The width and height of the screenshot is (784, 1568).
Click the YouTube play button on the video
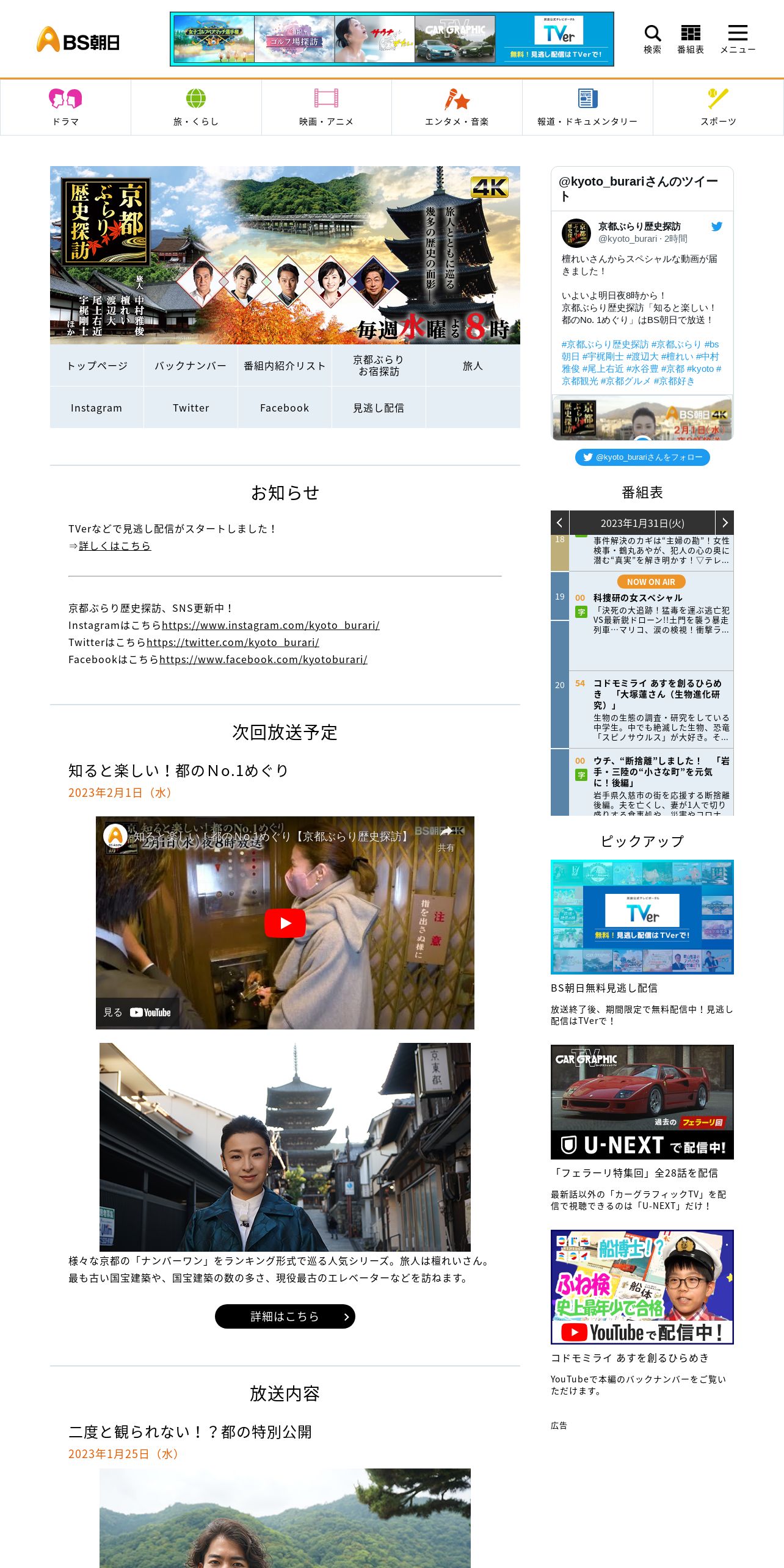click(285, 923)
